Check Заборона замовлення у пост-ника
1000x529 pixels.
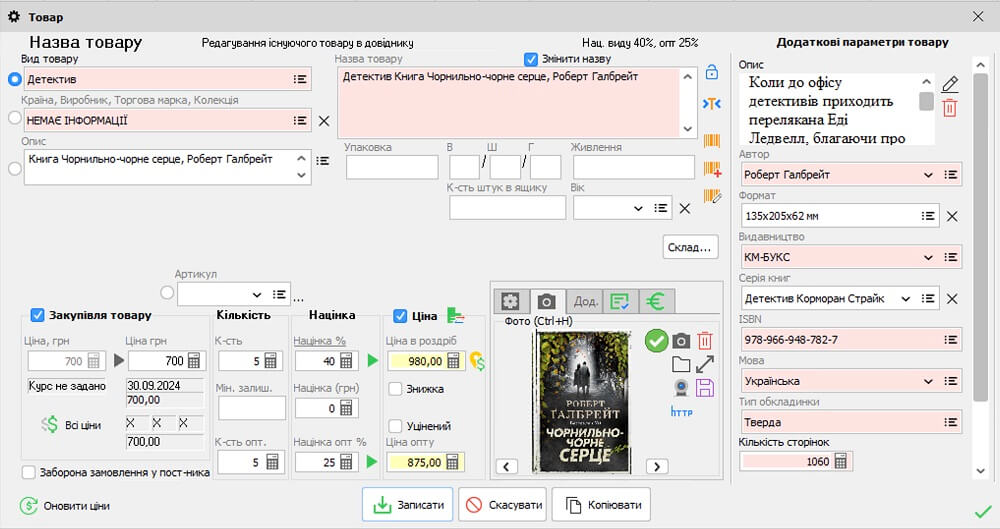click(29, 472)
